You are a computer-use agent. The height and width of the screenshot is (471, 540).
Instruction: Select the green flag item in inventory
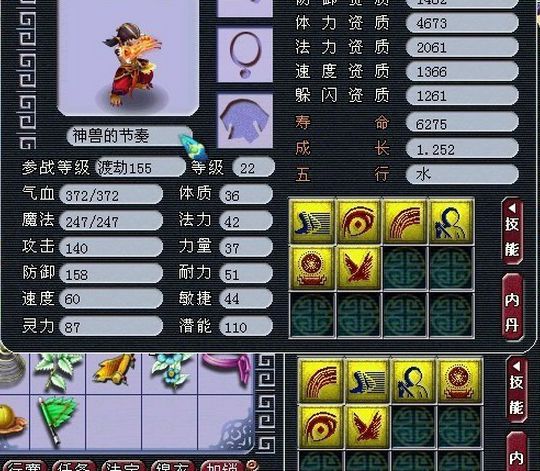click(x=57, y=421)
